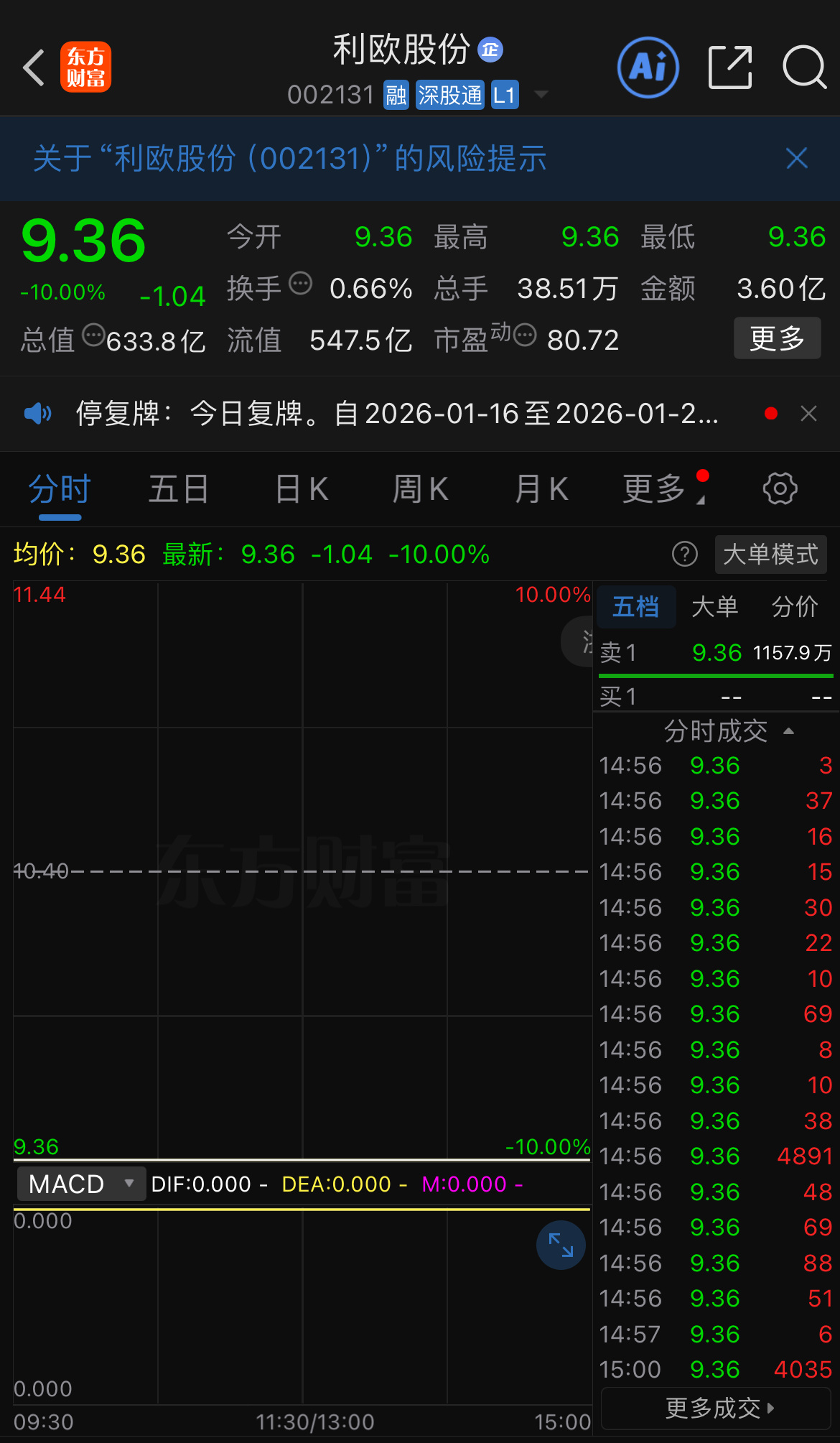
Task: Tap the 卖1 order row
Action: coord(716,653)
